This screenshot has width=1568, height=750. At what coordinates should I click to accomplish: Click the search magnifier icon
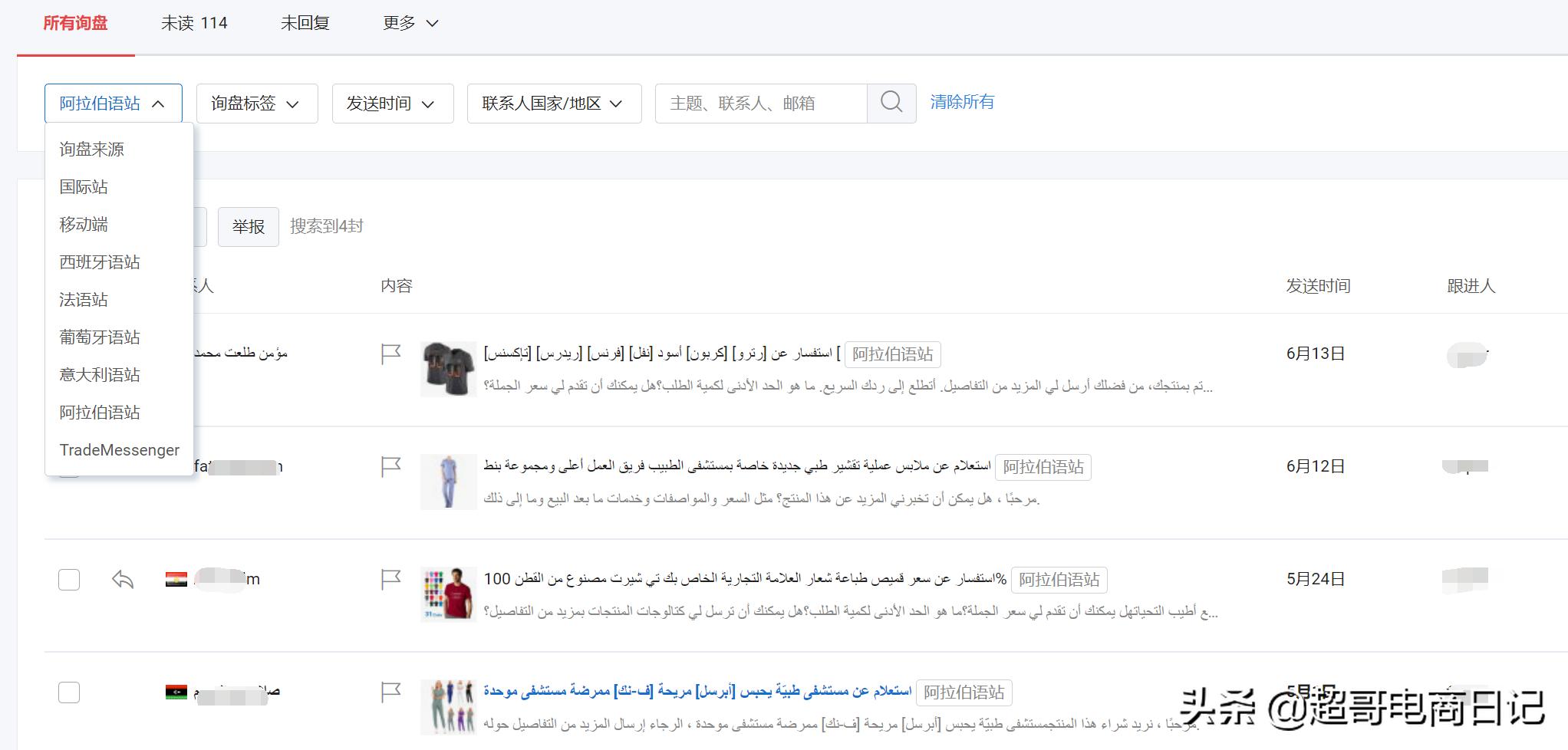pyautogui.click(x=891, y=103)
